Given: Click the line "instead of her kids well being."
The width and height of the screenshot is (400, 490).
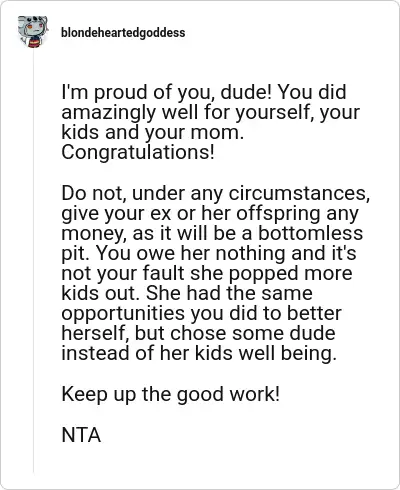Looking at the screenshot, I should (x=199, y=353).
